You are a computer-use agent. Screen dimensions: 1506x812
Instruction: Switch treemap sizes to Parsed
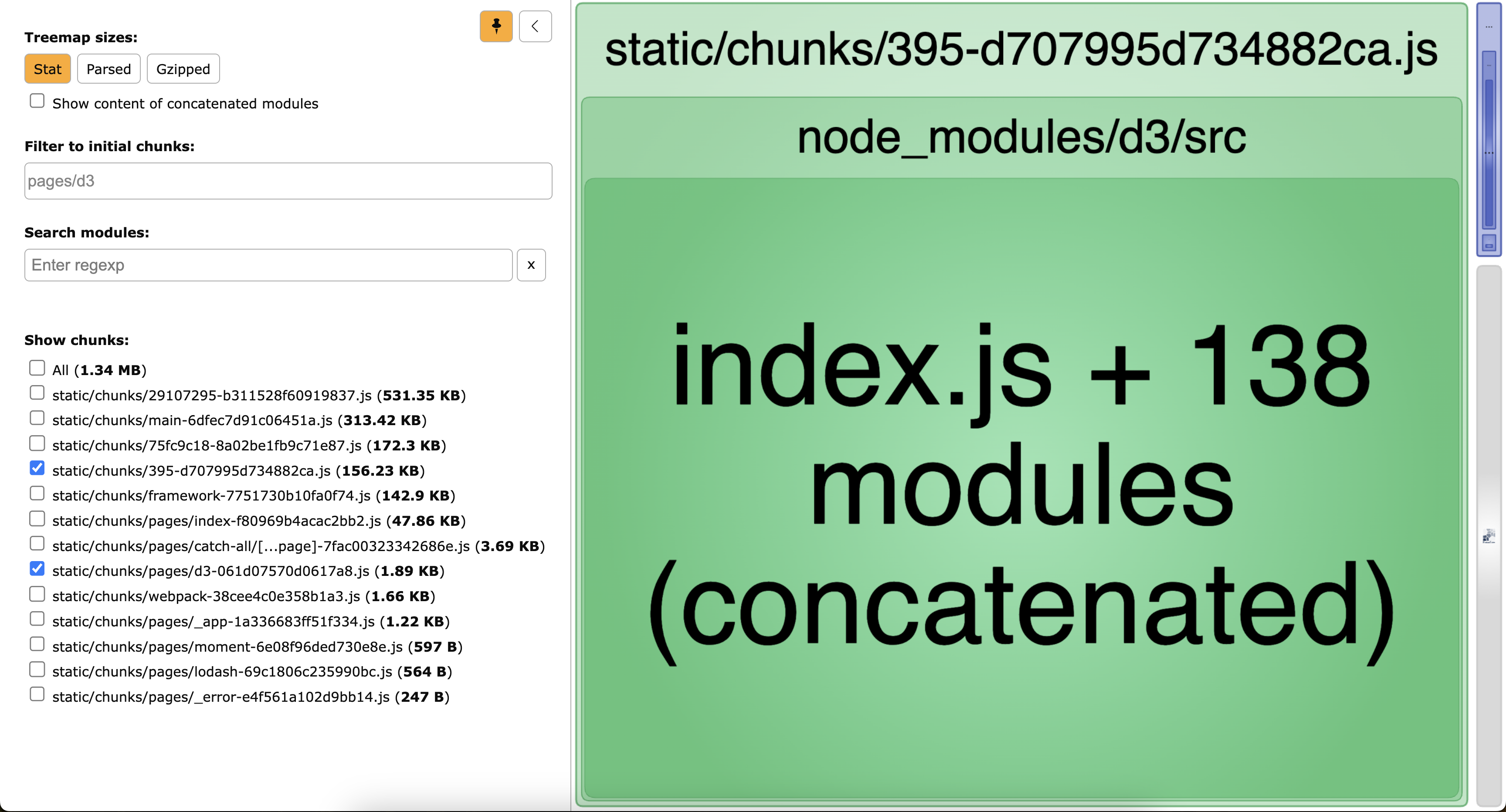pyautogui.click(x=108, y=69)
